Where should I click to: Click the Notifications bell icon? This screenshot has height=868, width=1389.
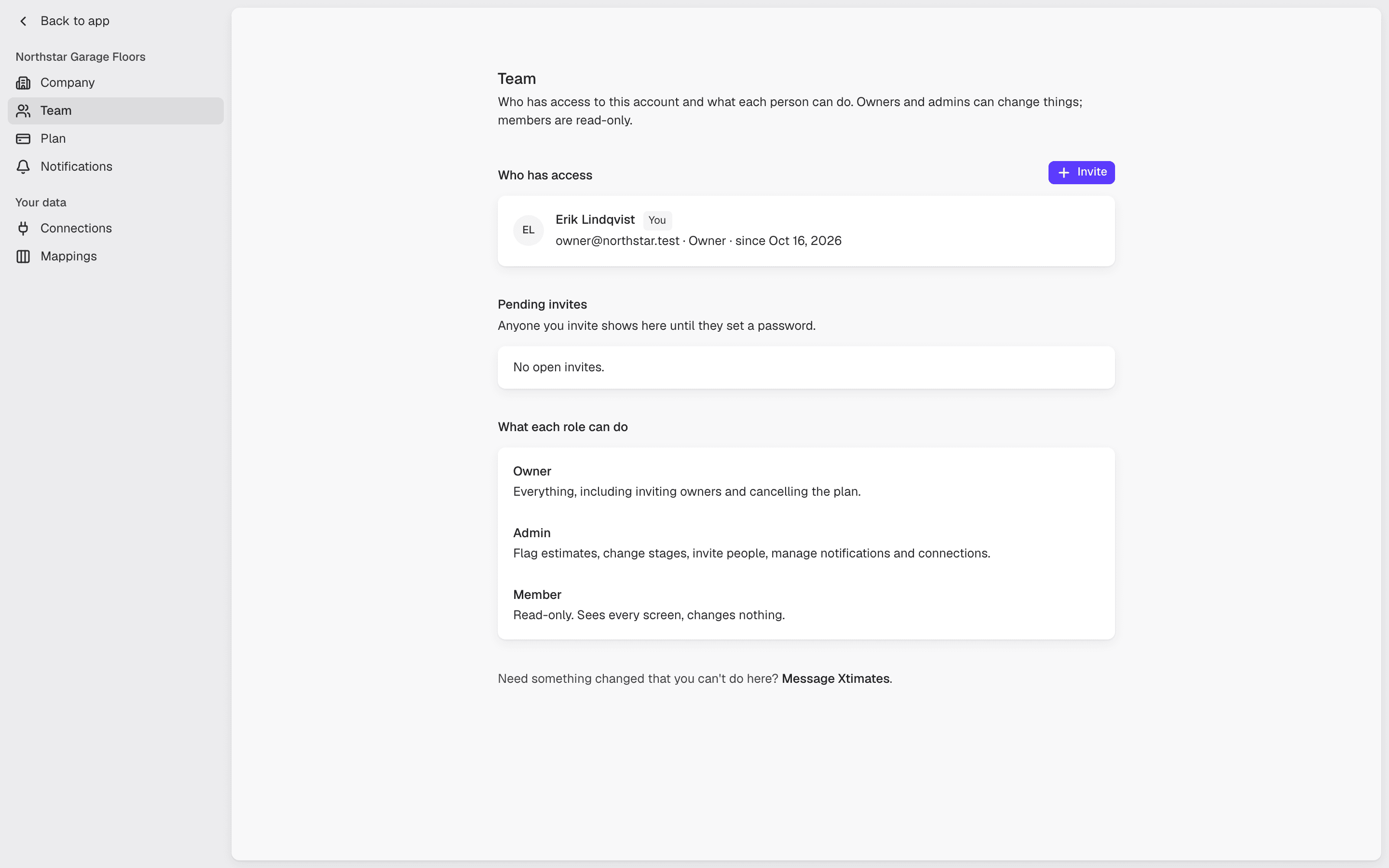[x=23, y=166]
